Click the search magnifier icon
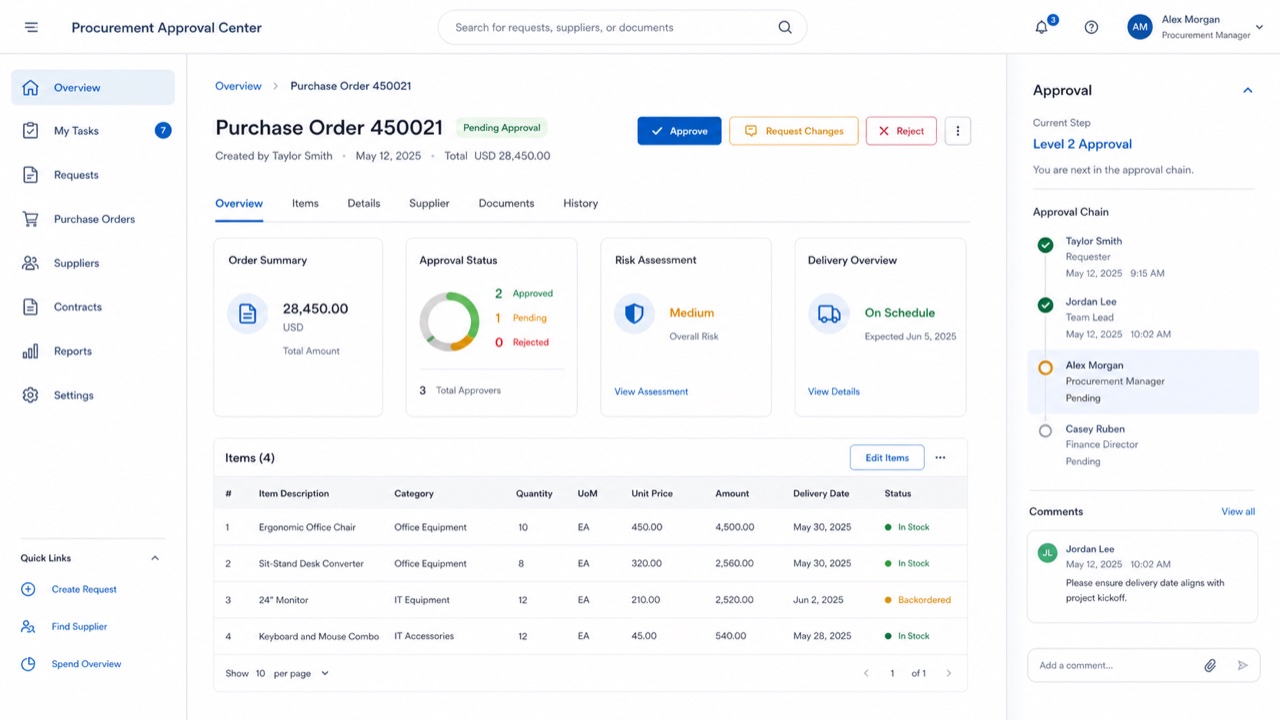Screen dimensions: 1280x720 (x=785, y=27)
